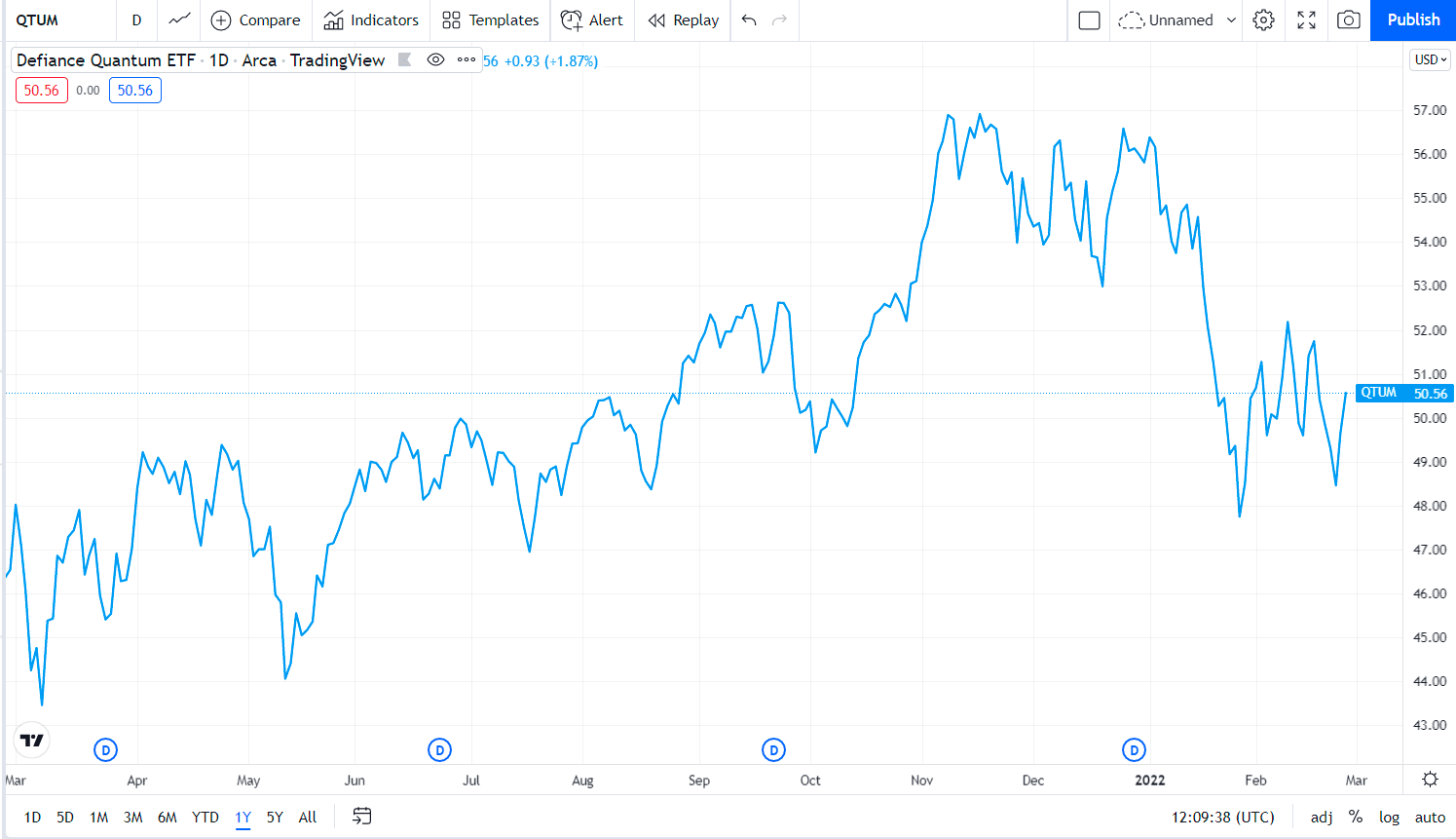
Task: Select the 5Y time range
Action: pos(275,817)
